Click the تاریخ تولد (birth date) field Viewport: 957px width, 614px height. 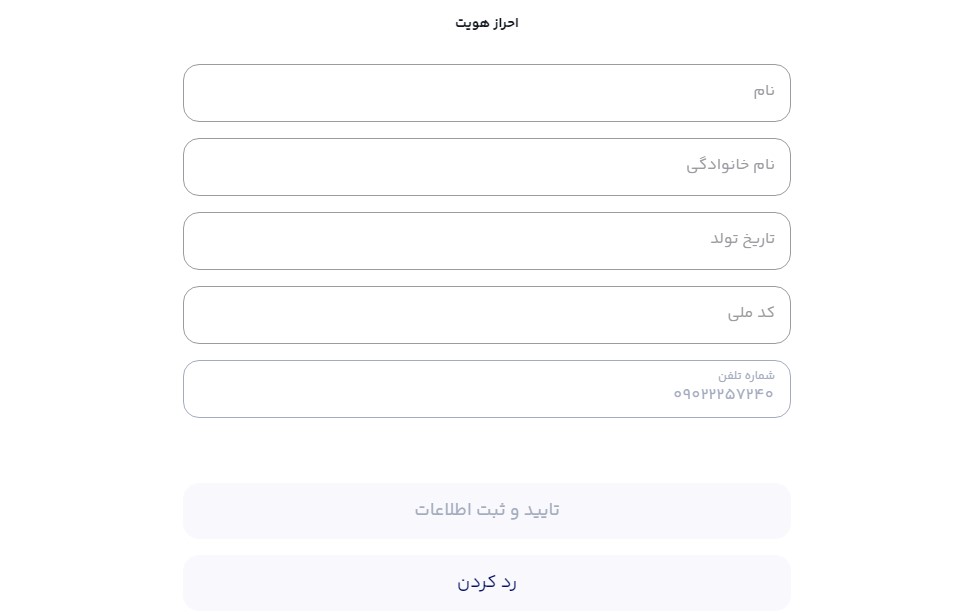(487, 241)
